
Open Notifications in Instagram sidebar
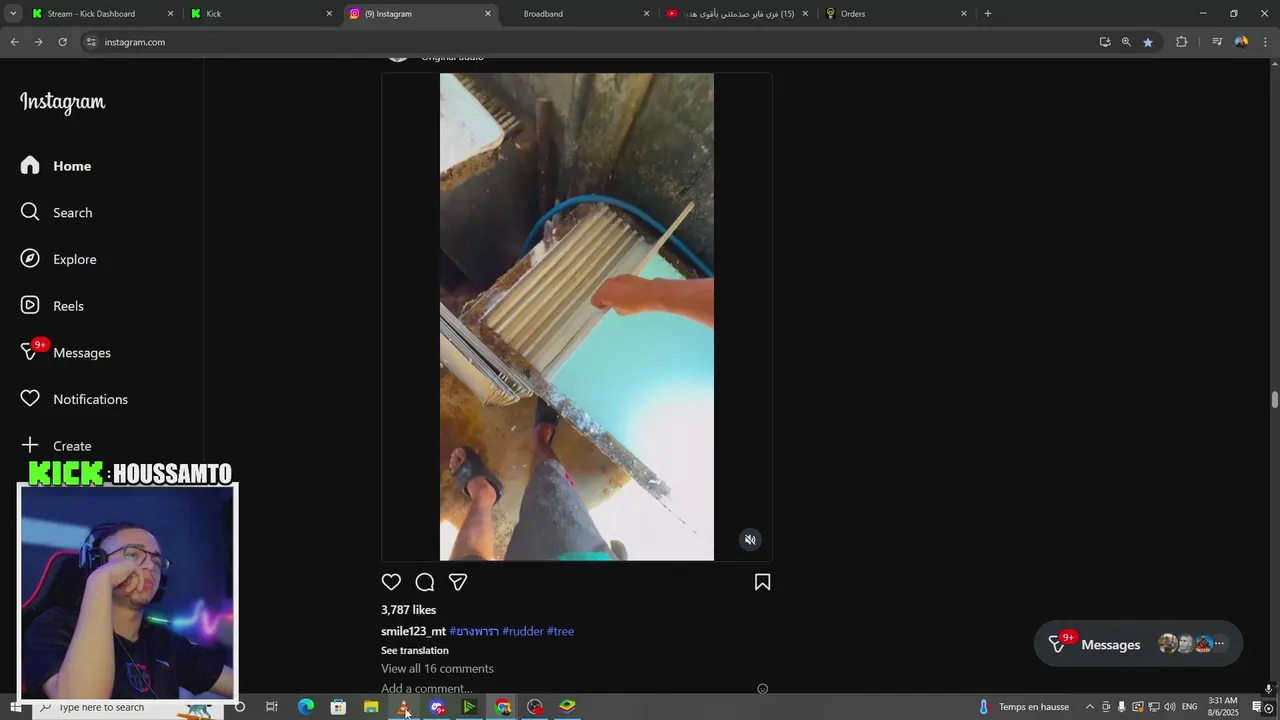(x=74, y=399)
